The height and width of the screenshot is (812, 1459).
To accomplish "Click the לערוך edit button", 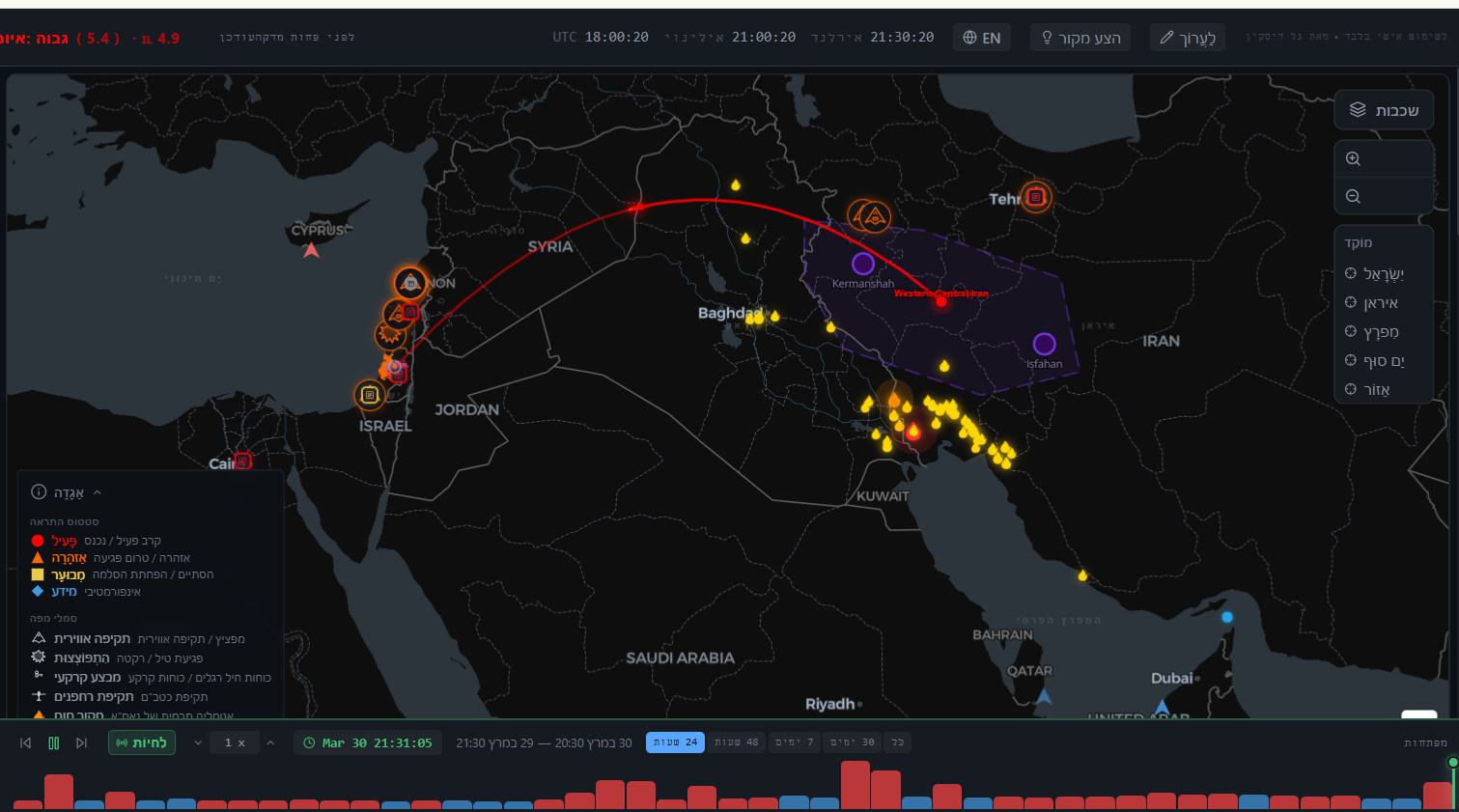I will tap(1188, 38).
